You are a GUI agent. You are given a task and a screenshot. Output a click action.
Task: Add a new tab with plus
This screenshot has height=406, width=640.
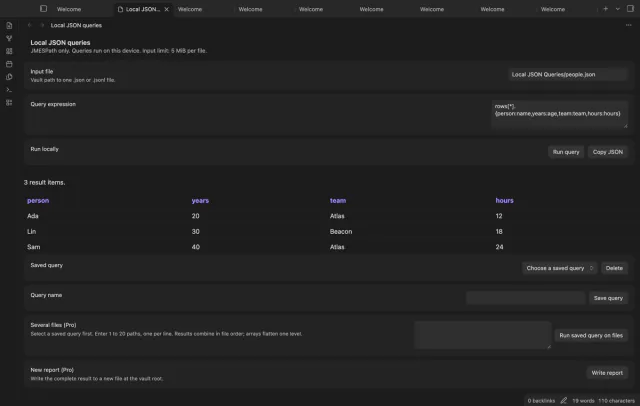tap(605, 9)
